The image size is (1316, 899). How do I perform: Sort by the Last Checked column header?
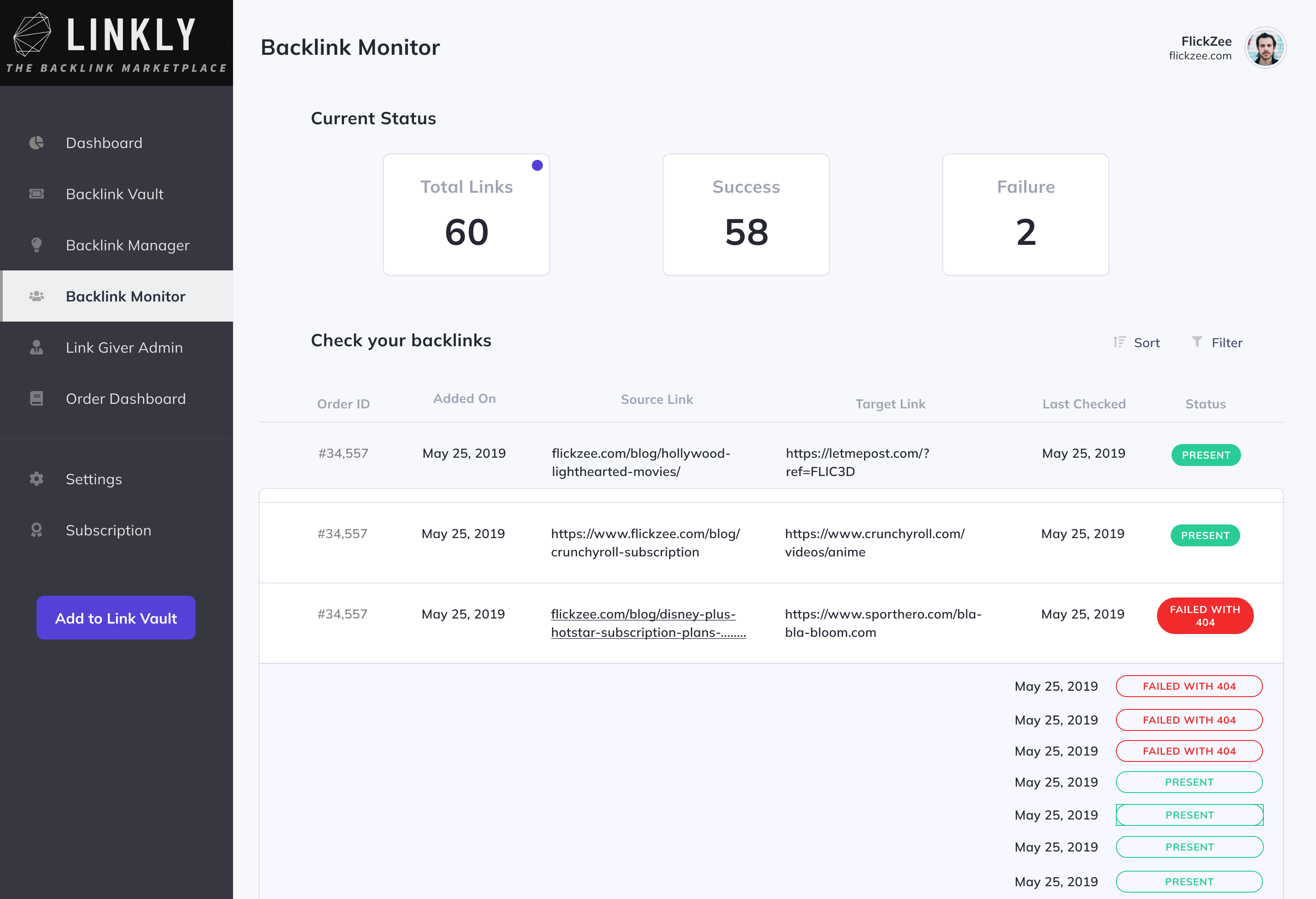tap(1083, 404)
